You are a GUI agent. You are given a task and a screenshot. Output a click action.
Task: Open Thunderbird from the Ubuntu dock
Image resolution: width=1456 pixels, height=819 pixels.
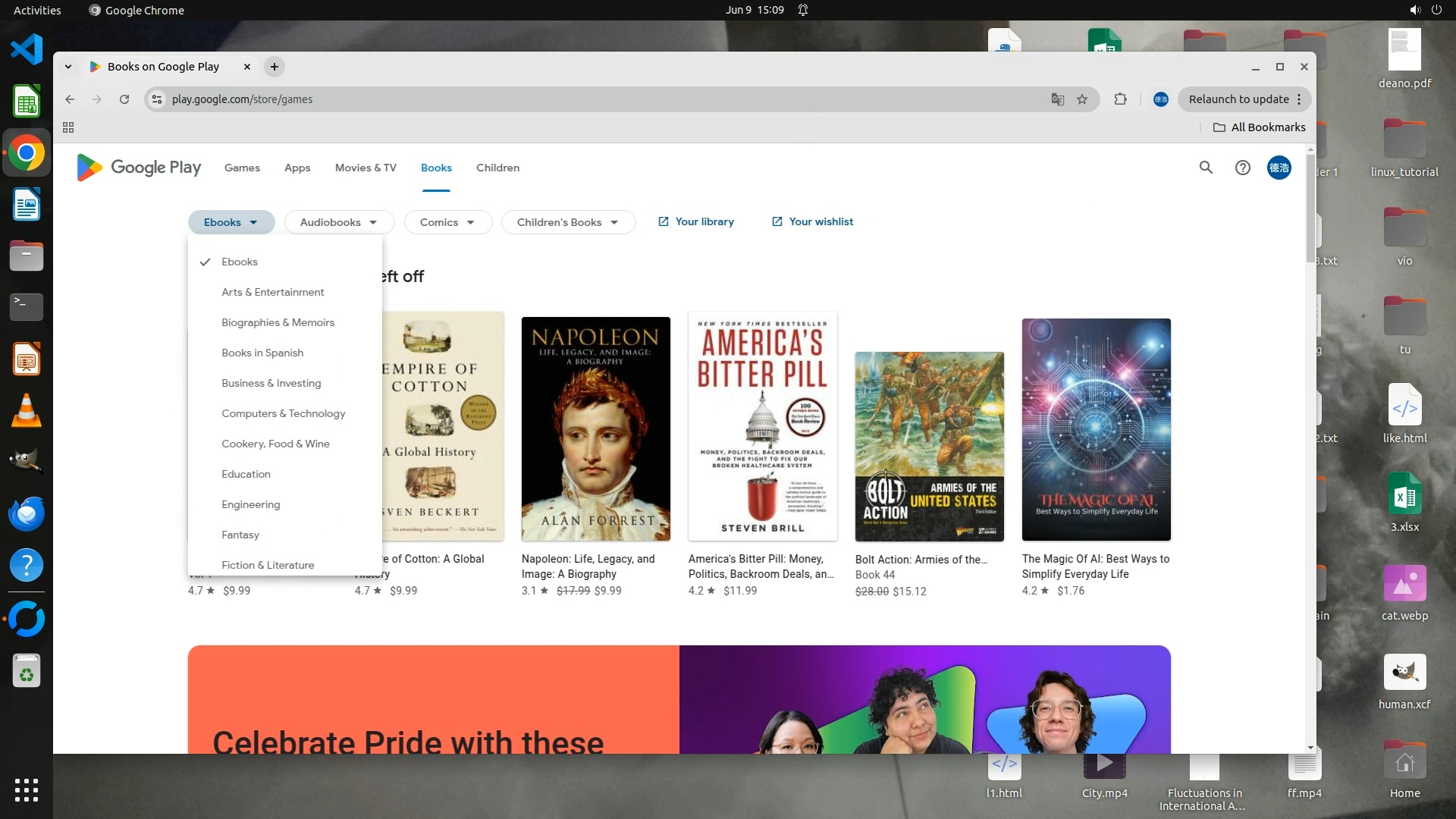[x=27, y=513]
